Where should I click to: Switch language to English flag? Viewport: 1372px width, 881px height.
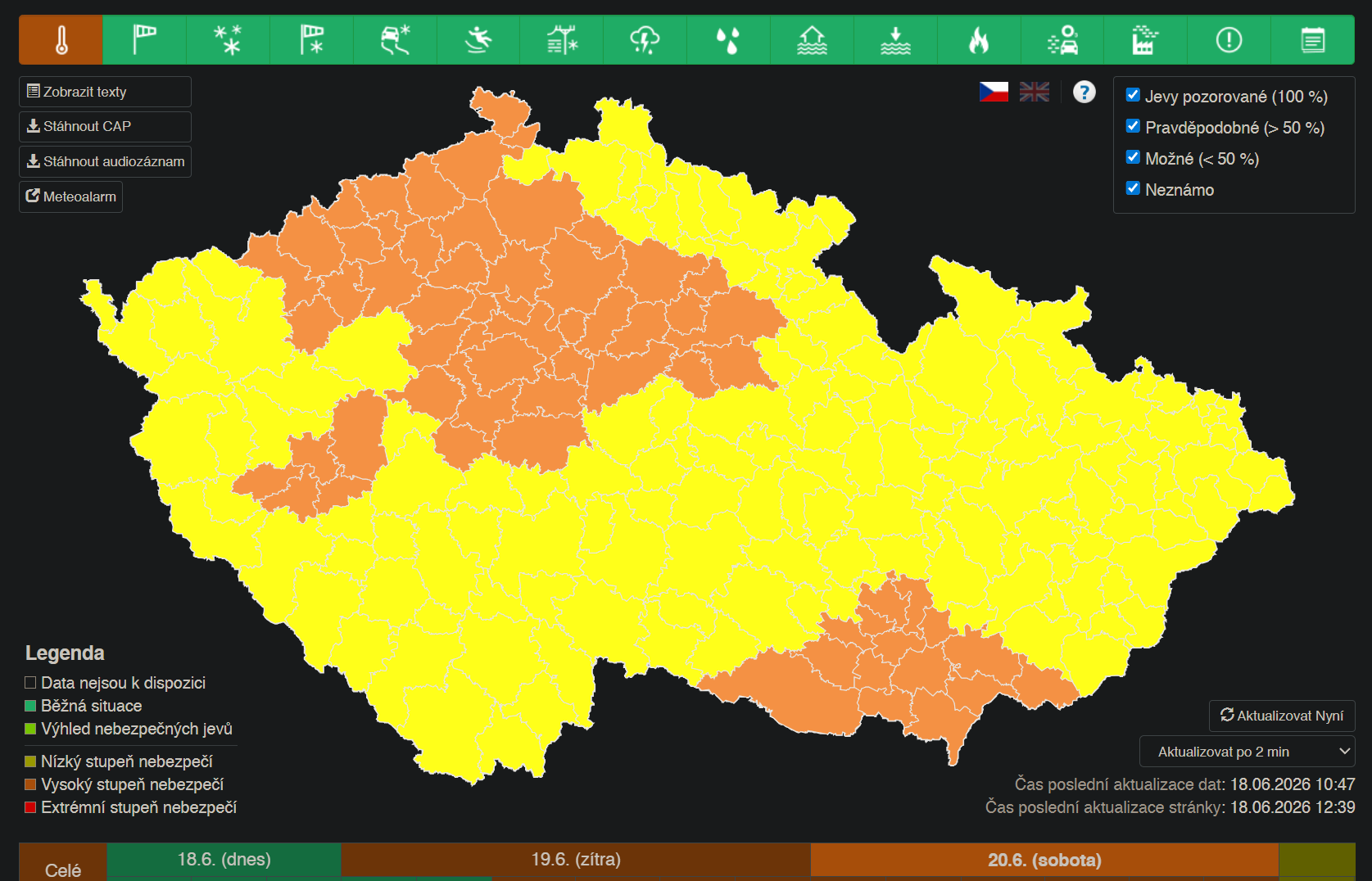click(1035, 92)
